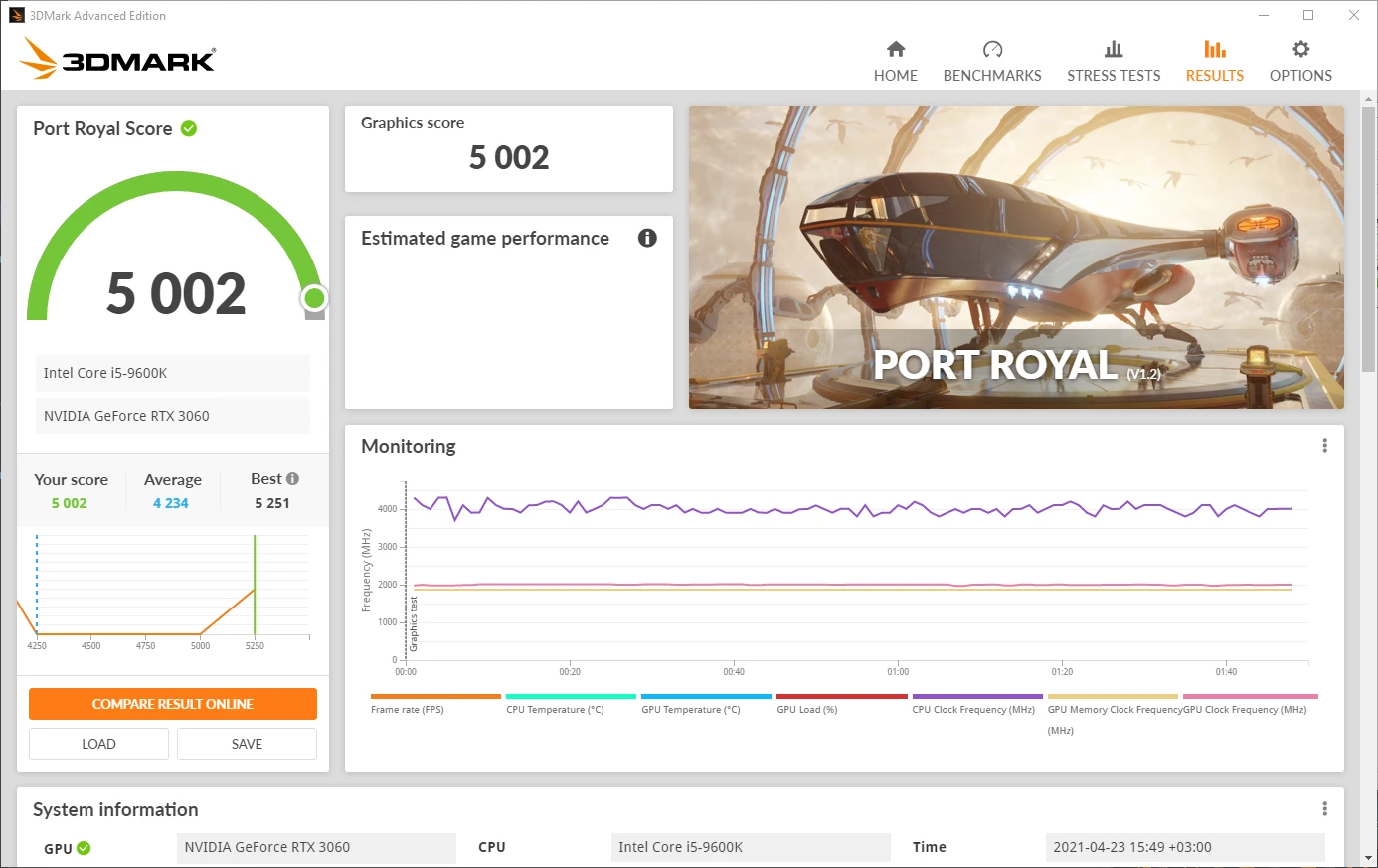
Task: Click the purple CPU clock line in chart
Action: click(x=855, y=509)
